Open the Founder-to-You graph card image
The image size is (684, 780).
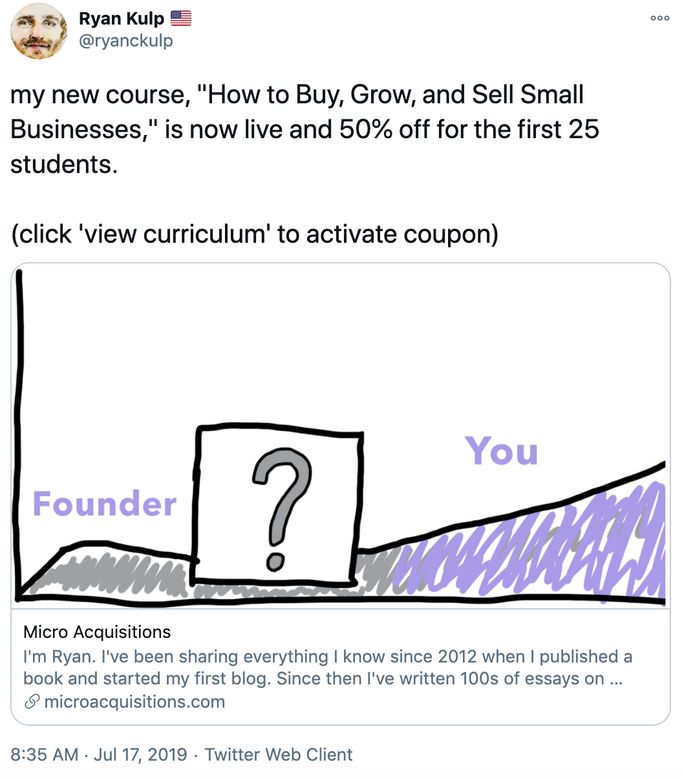[x=341, y=435]
